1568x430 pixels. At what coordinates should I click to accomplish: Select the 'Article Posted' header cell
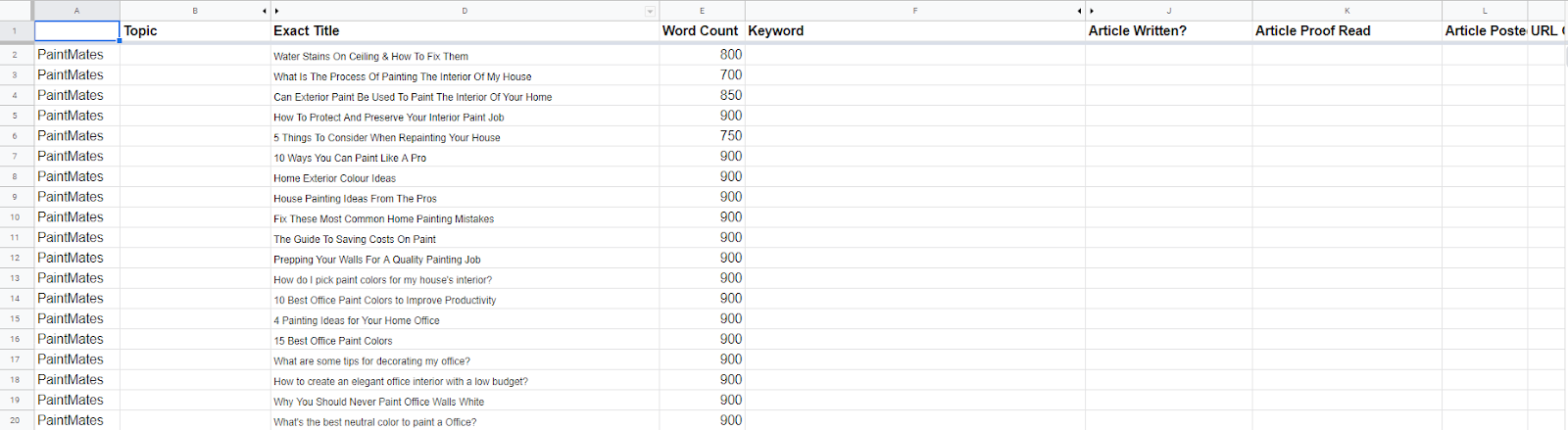[x=1484, y=31]
